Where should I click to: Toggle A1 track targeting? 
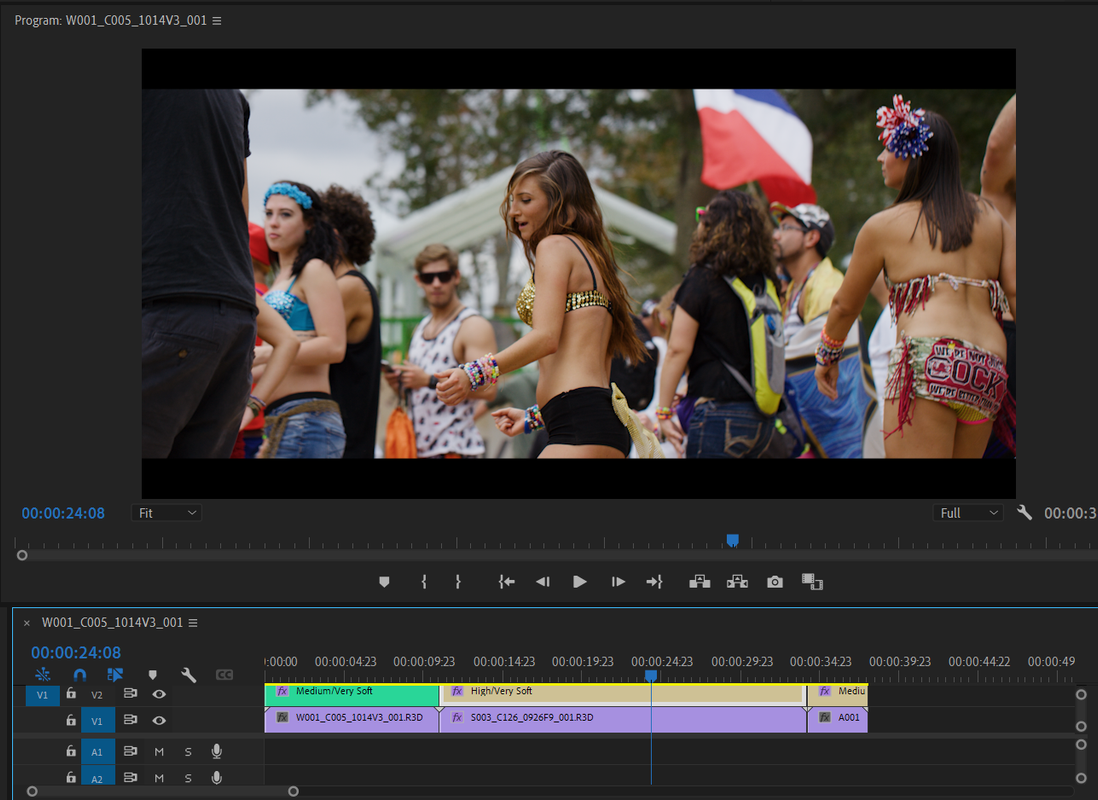tap(97, 752)
